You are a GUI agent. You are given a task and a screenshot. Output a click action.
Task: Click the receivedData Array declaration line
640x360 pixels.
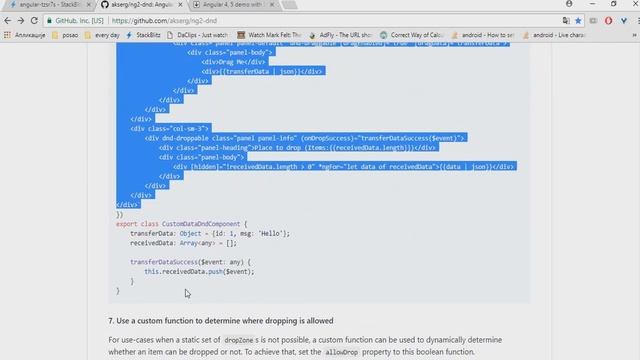[x=183, y=243]
